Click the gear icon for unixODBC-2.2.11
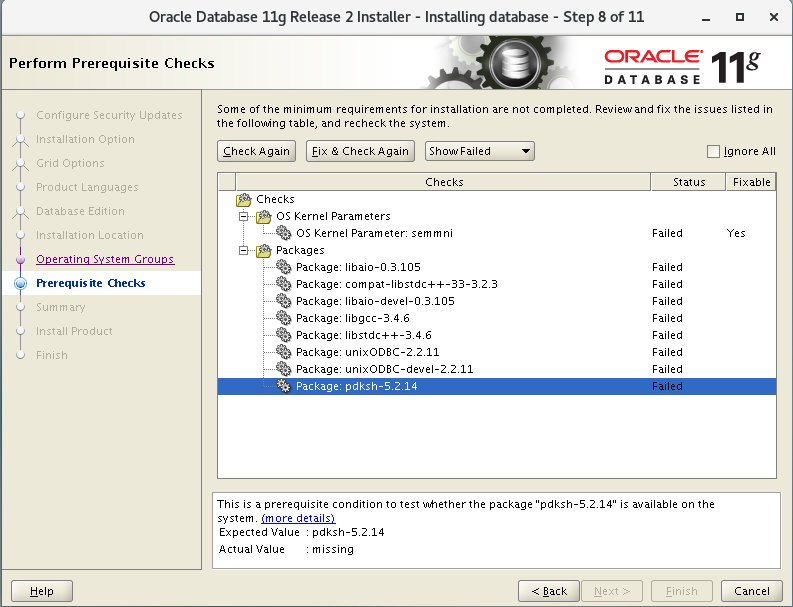The height and width of the screenshot is (607, 793). point(284,352)
